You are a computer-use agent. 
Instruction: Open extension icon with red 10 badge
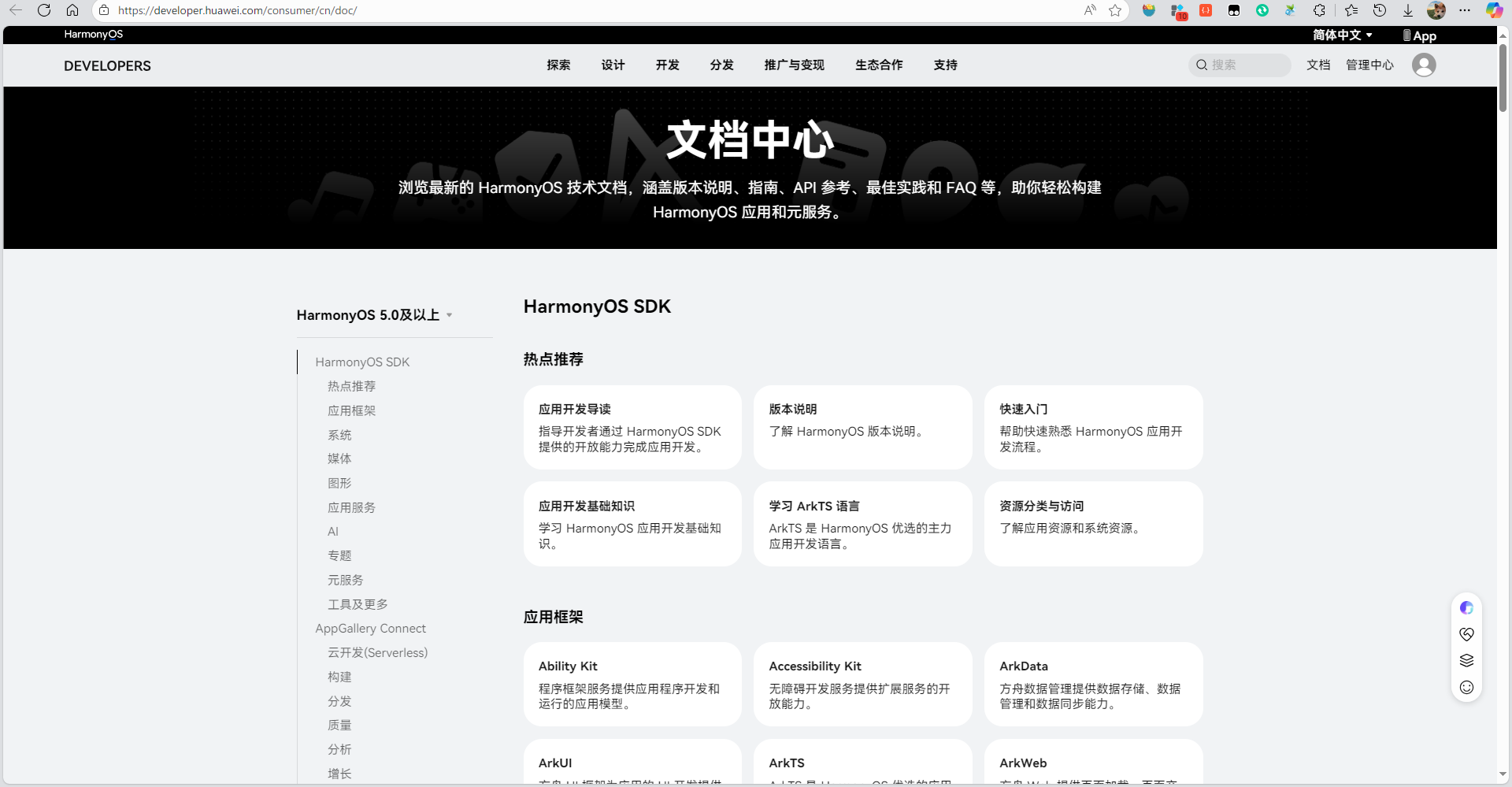[1178, 11]
